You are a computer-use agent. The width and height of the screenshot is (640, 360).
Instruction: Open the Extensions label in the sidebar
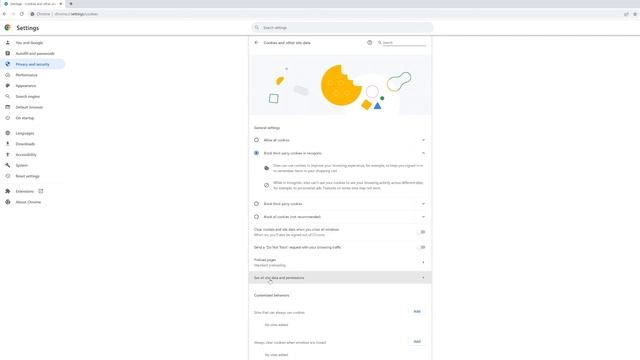pyautogui.click(x=24, y=191)
